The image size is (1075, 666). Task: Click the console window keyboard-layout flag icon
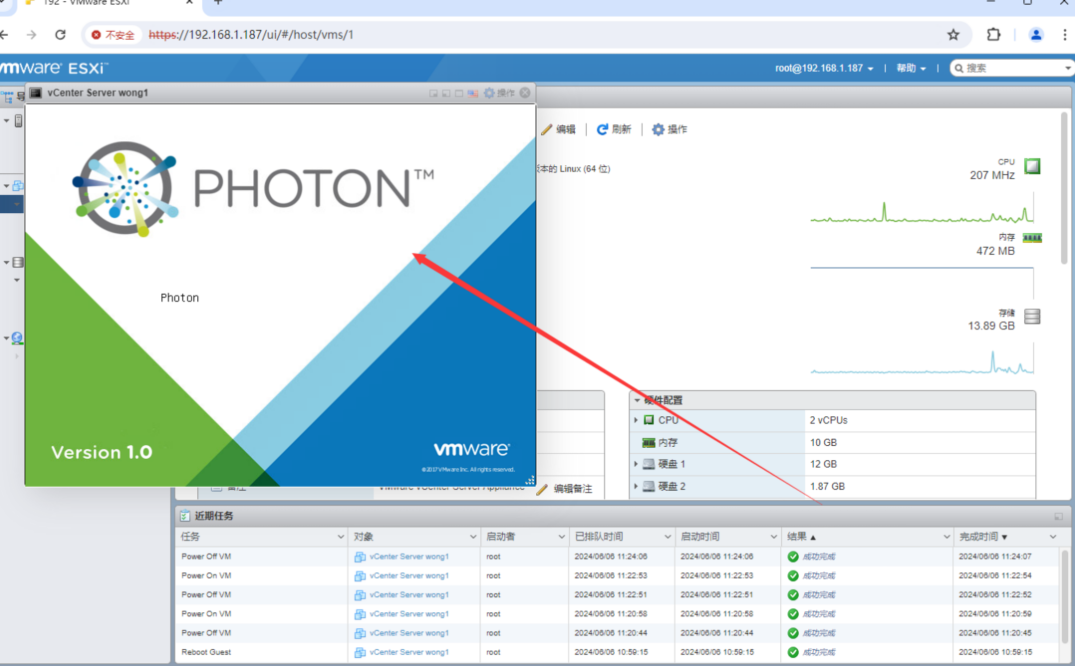pyautogui.click(x=472, y=93)
